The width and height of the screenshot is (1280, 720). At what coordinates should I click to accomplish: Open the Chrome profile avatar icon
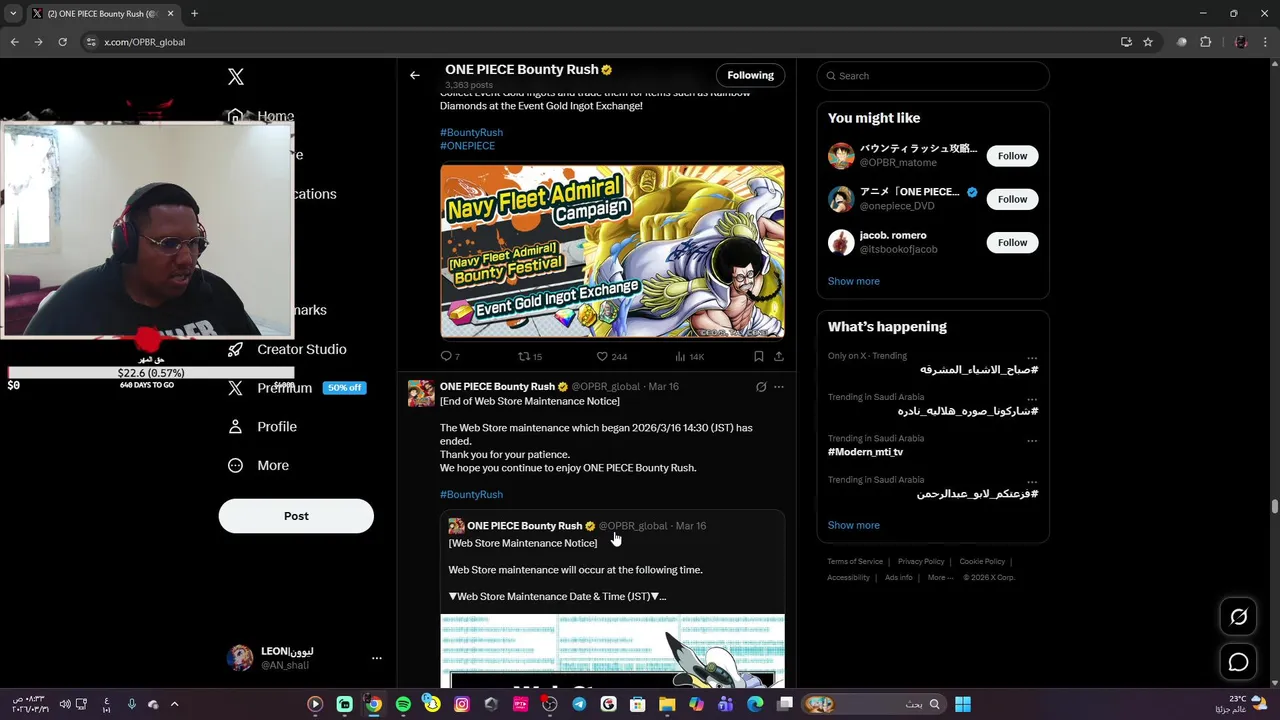(1241, 42)
